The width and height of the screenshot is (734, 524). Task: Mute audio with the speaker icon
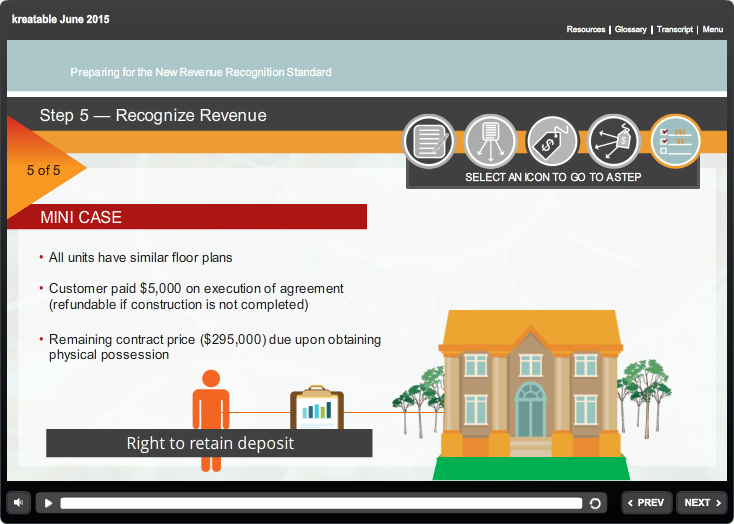tap(20, 503)
